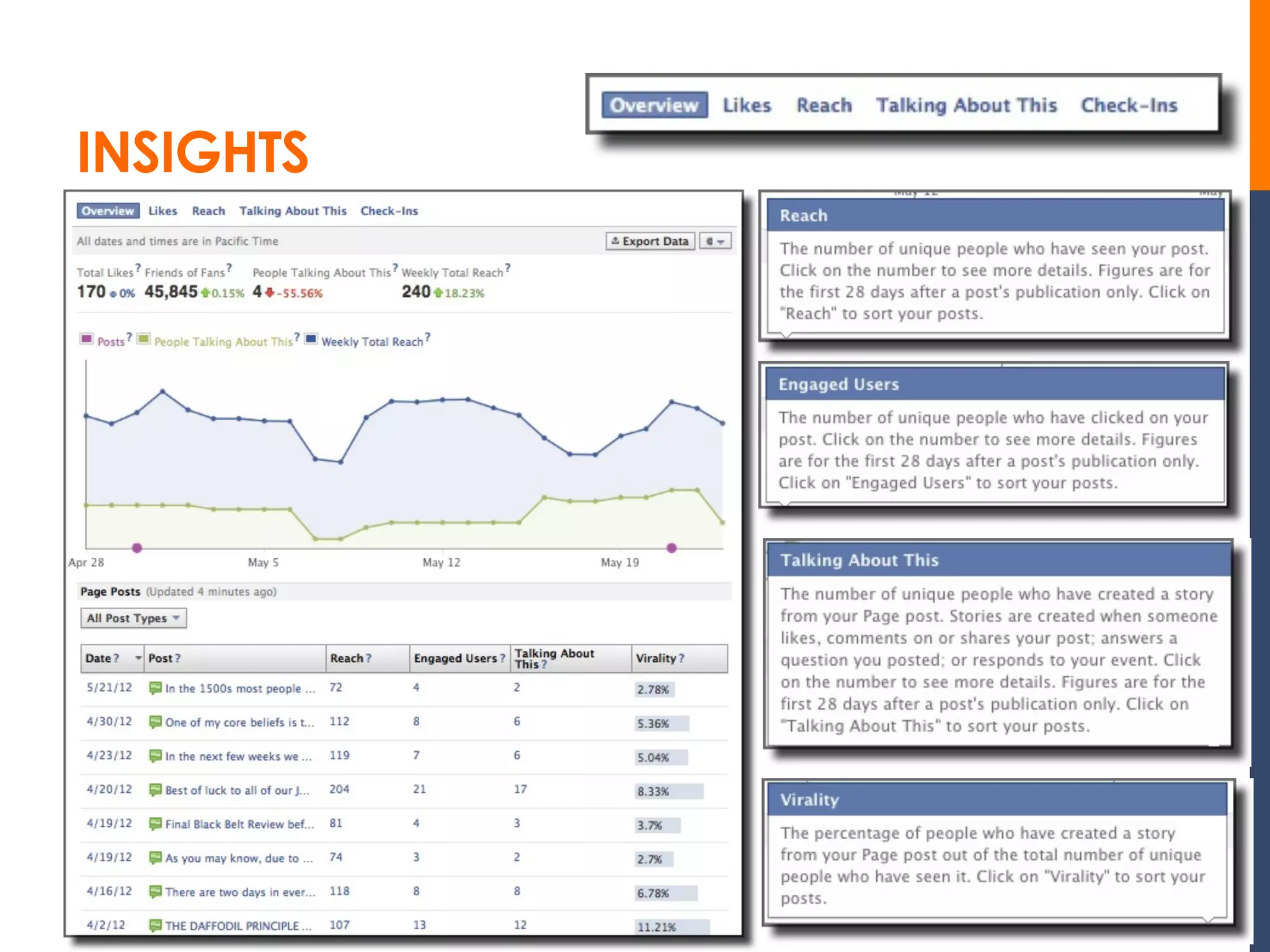1270x952 pixels.
Task: Click the post icon for 'THE DAFFODIL PRINCIPLE'
Action: [x=155, y=926]
